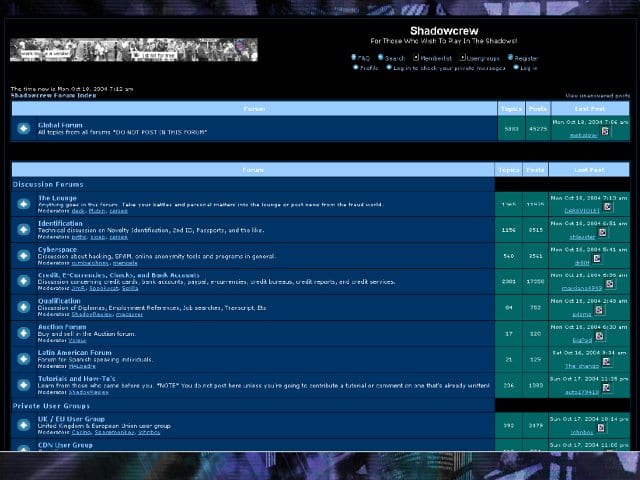Click the Qualification forum folder icon

coord(24,307)
